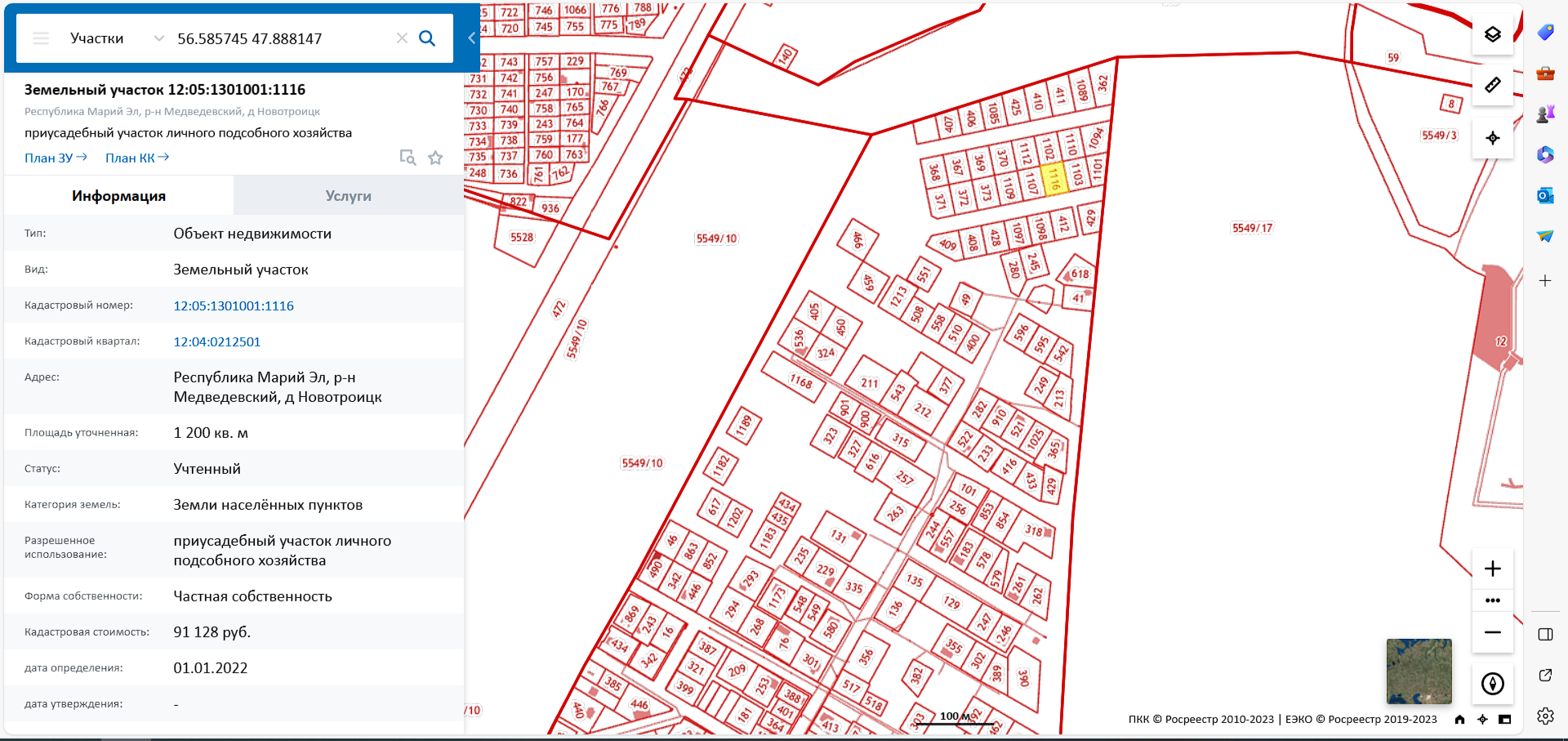Toggle the Edge sidebar panel layout icon
The height and width of the screenshot is (741, 1568).
tap(1545, 635)
